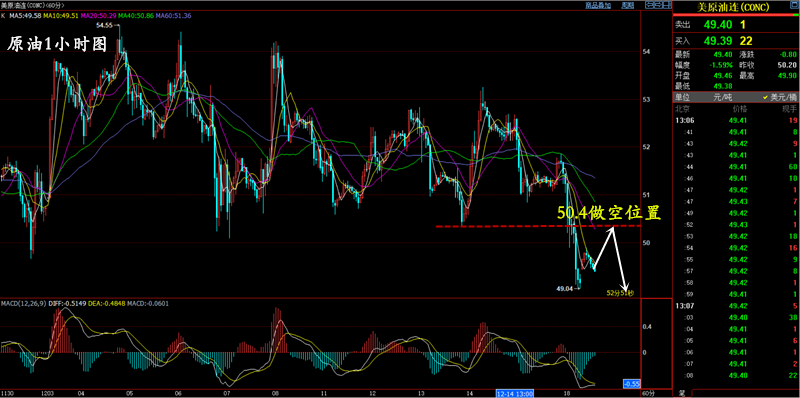Click the MA5:49.58 moving average label
The width and height of the screenshot is (800, 398).
point(27,16)
